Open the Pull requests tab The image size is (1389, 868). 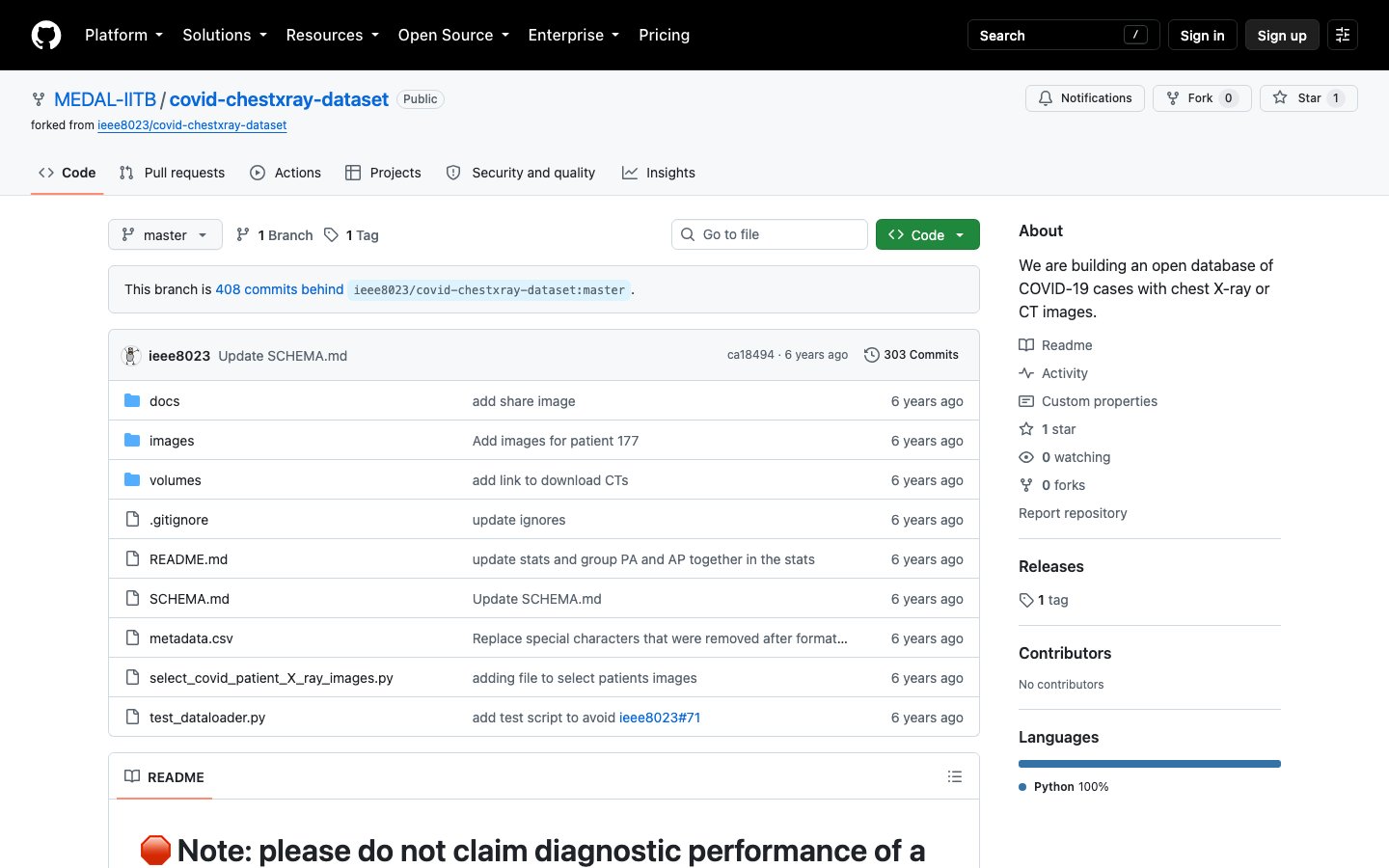tap(172, 173)
